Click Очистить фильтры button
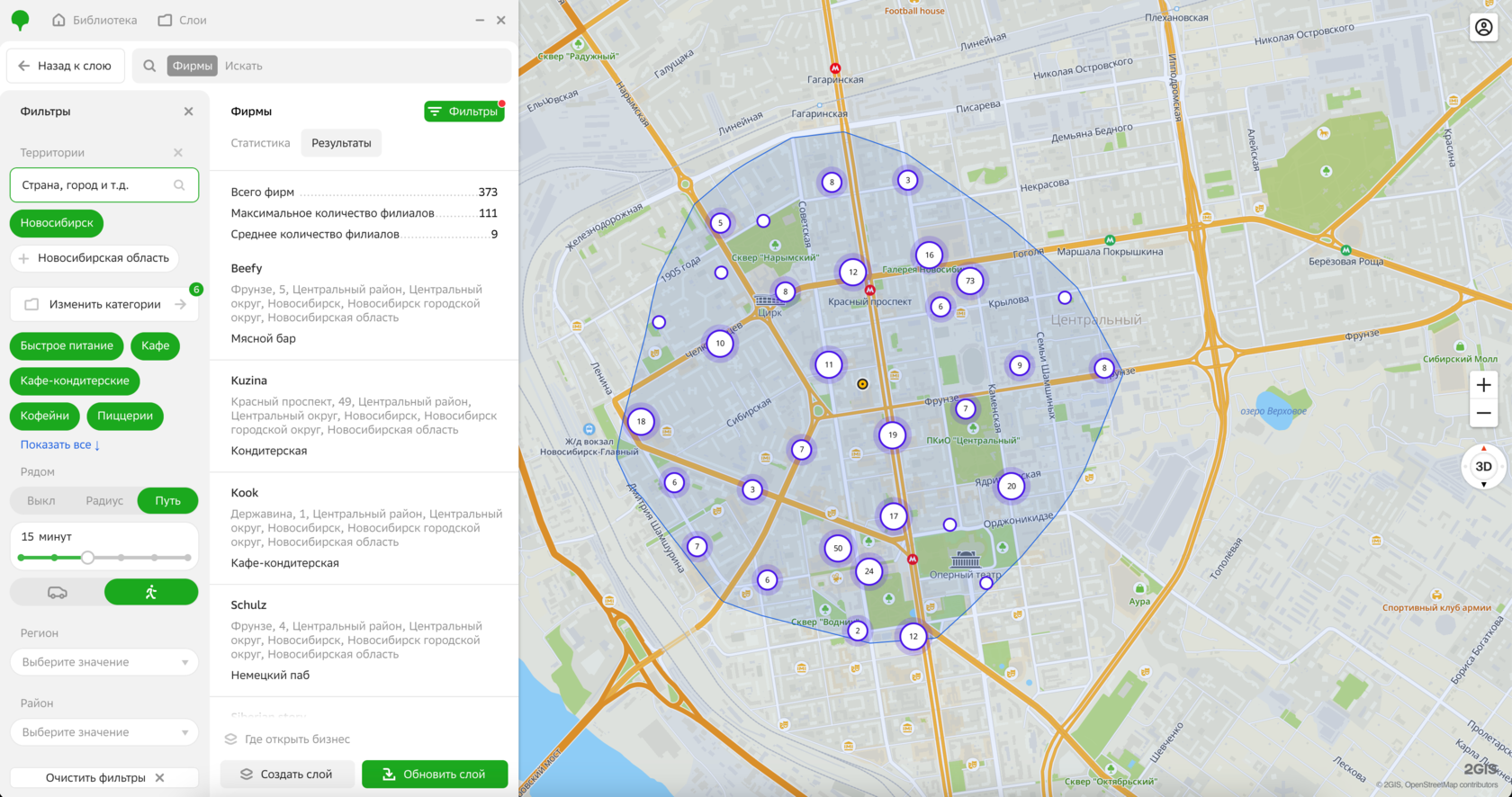1512x797 pixels. tap(104, 778)
